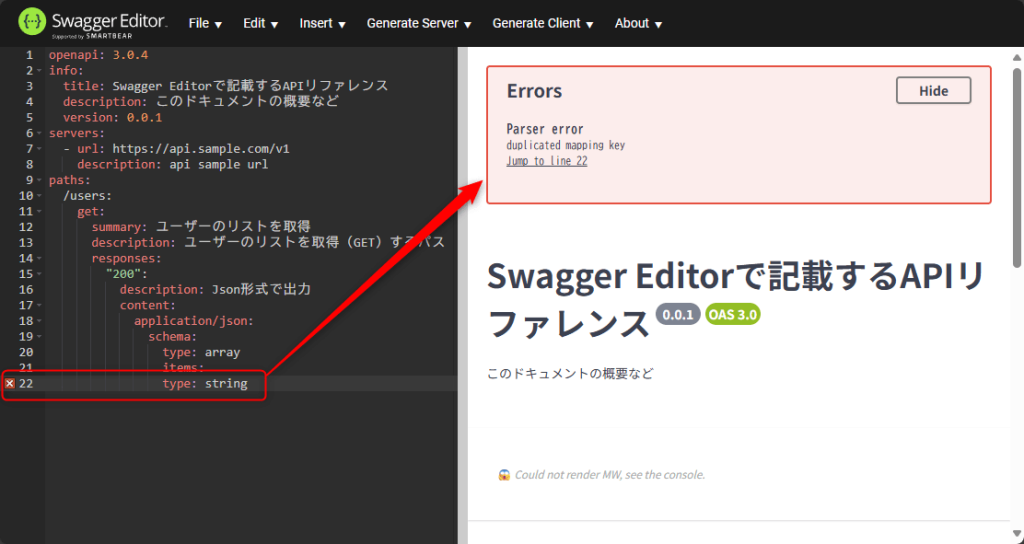This screenshot has width=1024, height=544.
Task: Collapse the responses block on line 14
Action: pos(39,258)
